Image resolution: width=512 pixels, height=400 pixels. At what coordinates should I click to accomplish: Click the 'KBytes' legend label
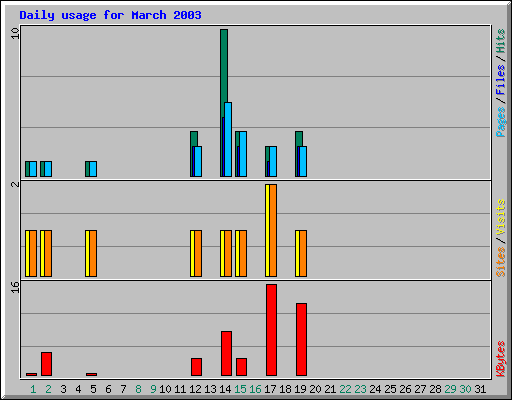[x=500, y=359]
